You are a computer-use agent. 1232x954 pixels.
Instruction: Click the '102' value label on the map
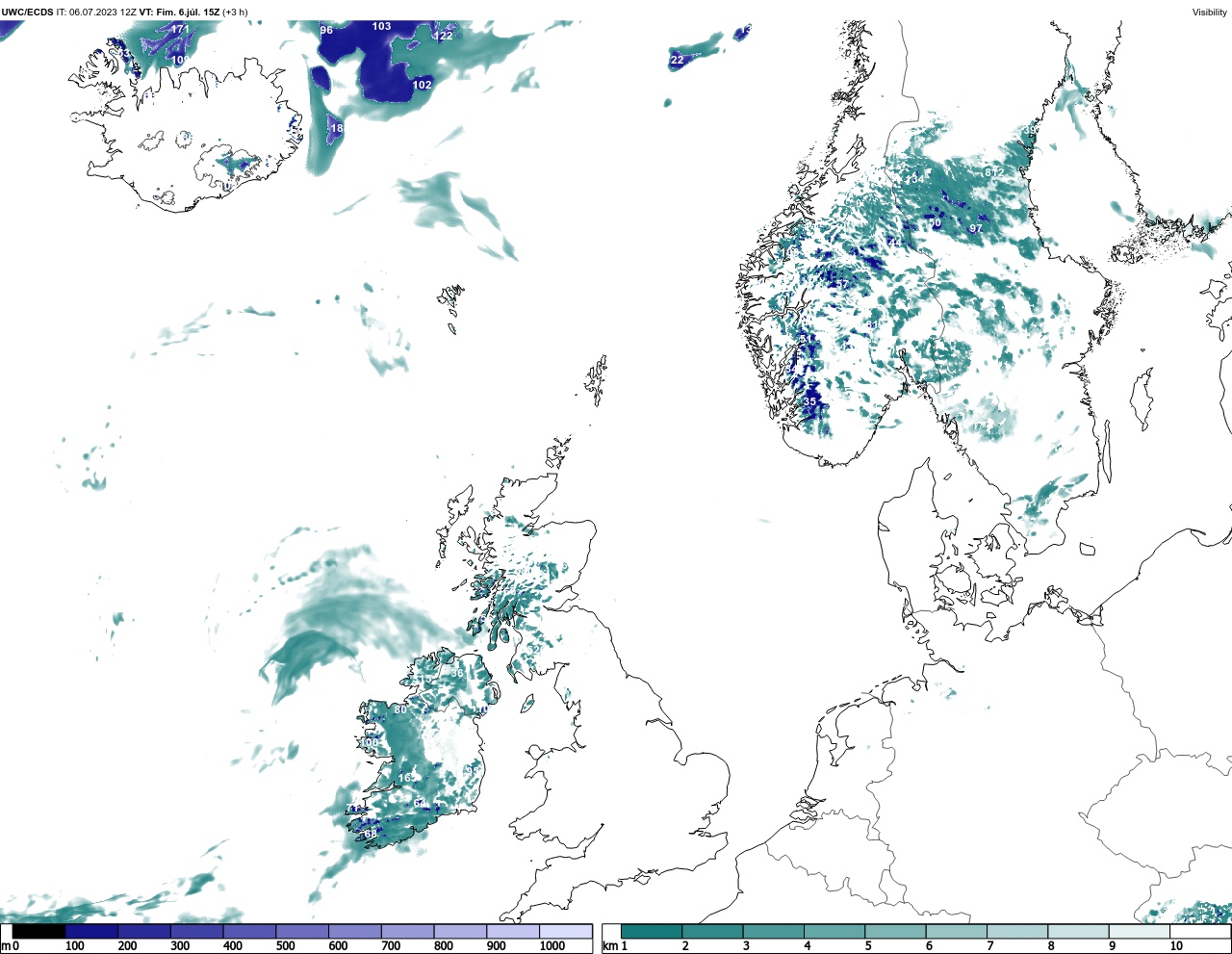tap(423, 85)
